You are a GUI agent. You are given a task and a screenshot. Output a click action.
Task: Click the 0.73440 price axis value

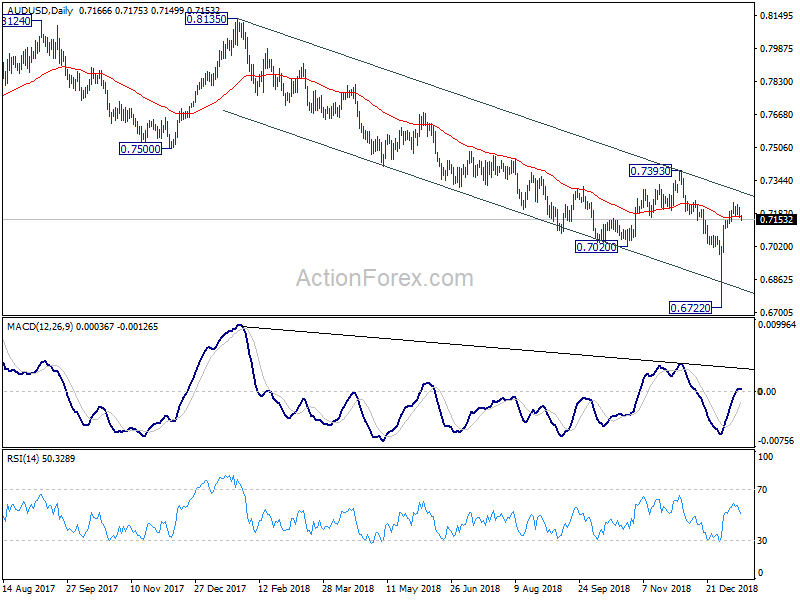point(777,181)
